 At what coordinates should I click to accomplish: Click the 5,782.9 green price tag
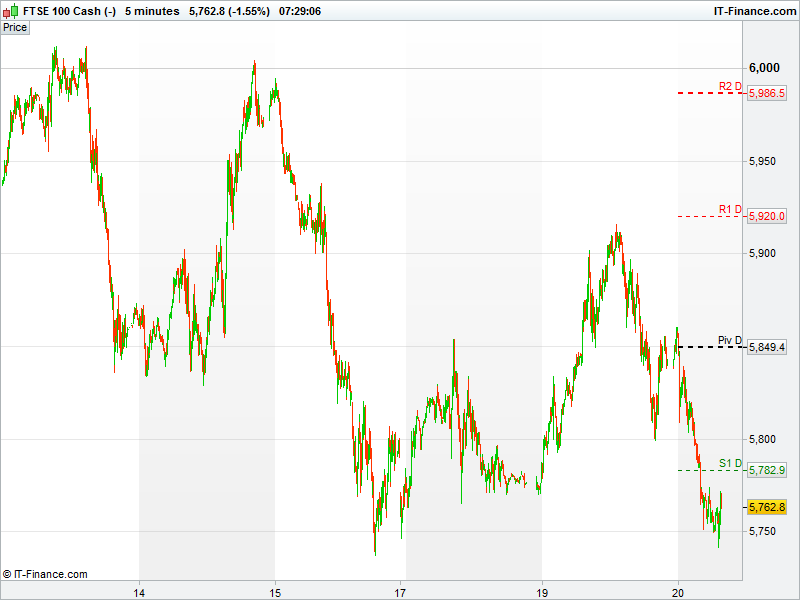click(767, 470)
